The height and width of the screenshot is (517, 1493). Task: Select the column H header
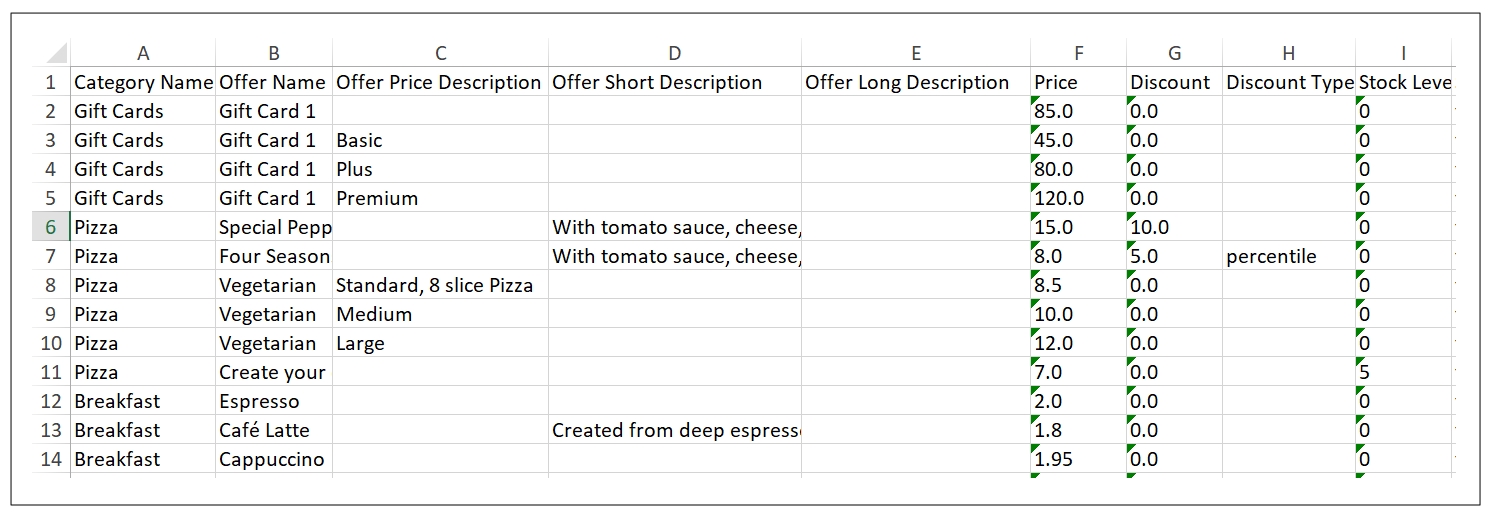pos(1288,54)
